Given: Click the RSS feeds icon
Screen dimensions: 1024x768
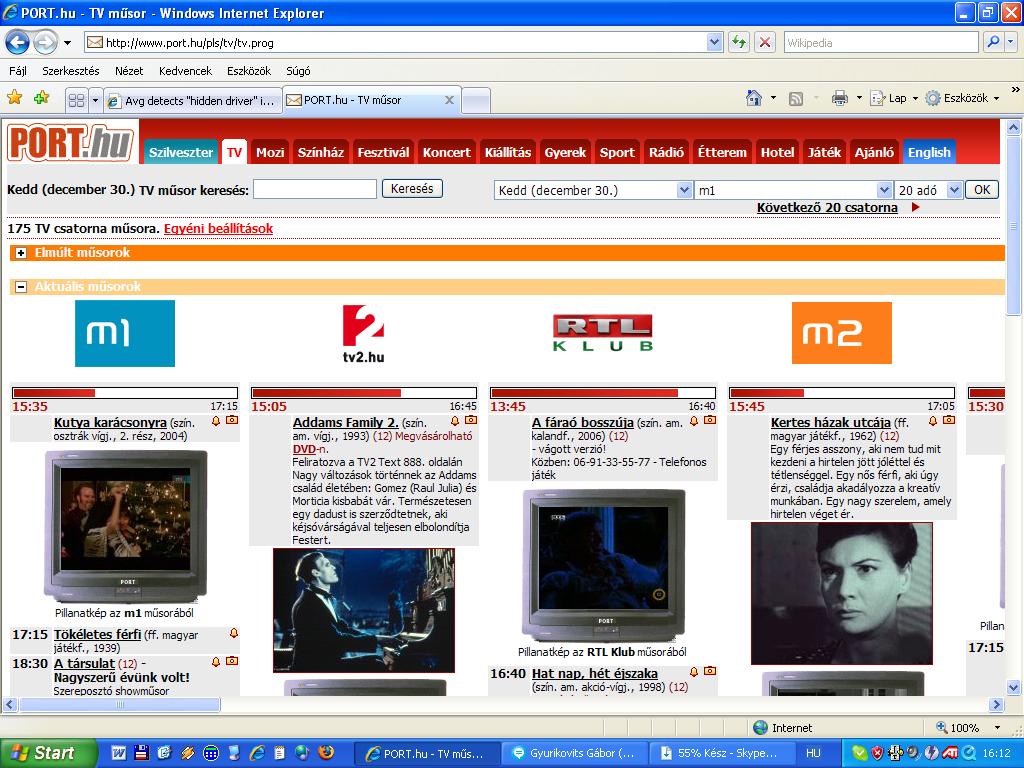Looking at the screenshot, I should pyautogui.click(x=795, y=99).
